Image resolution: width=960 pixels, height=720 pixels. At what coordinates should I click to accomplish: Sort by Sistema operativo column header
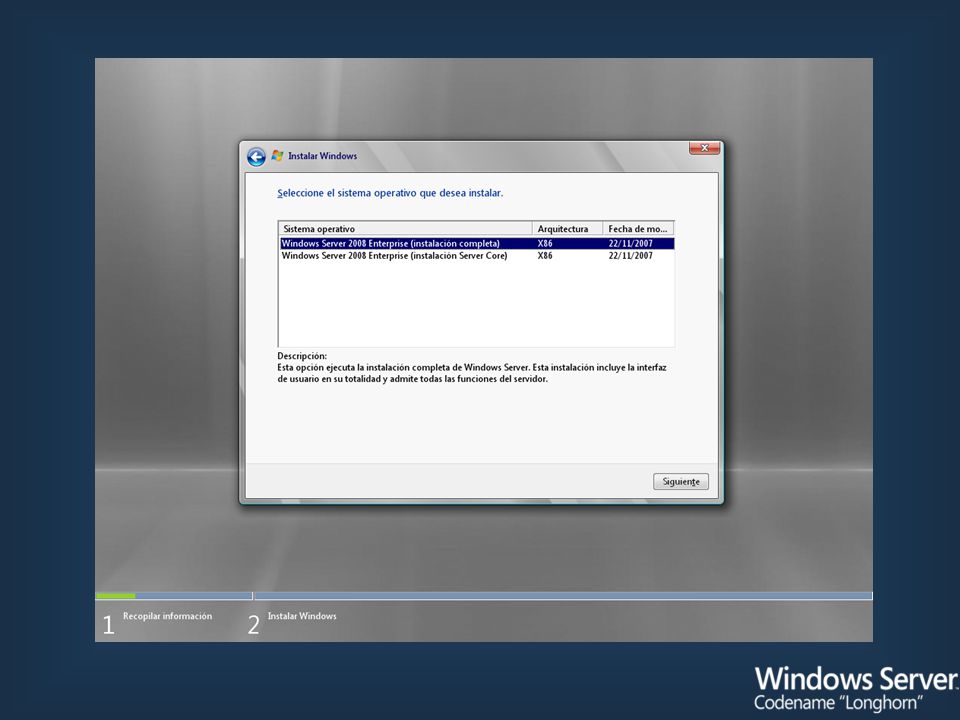[x=405, y=228]
